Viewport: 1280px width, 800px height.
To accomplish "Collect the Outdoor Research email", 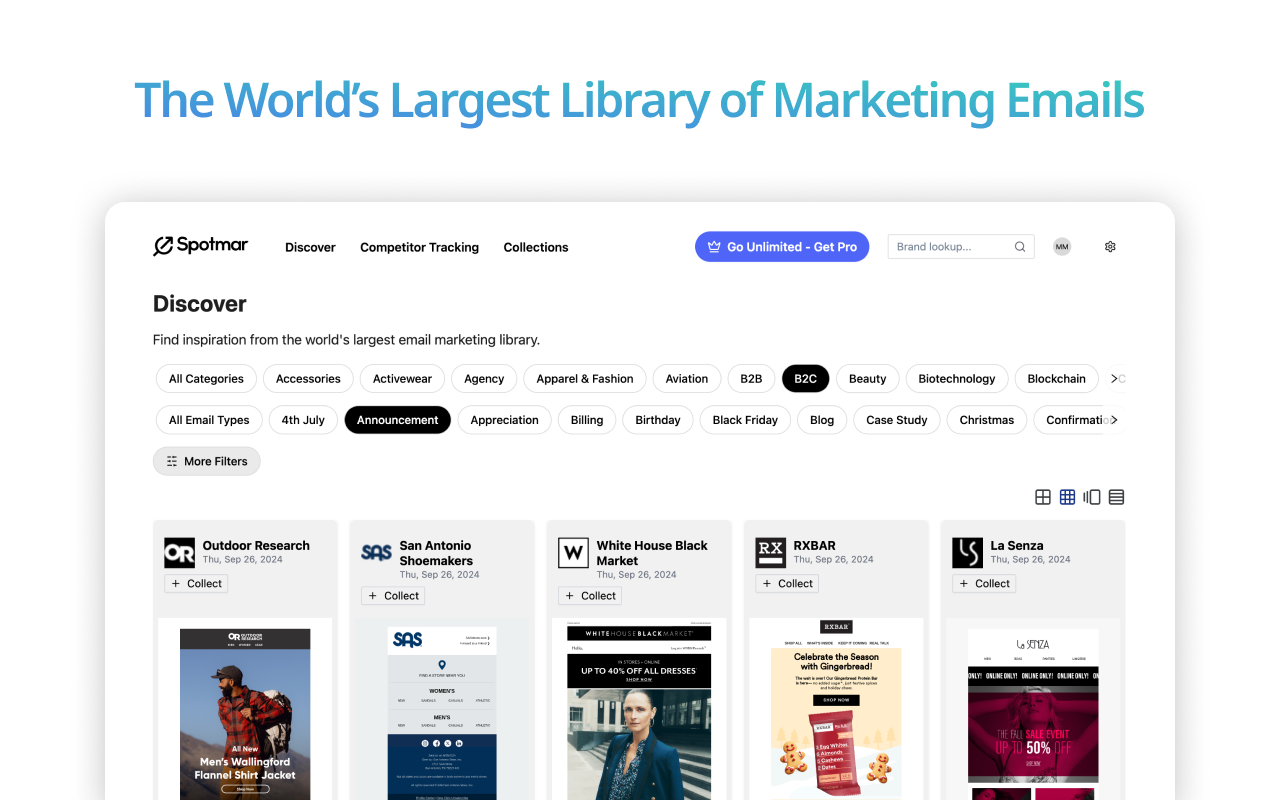I will (x=196, y=584).
